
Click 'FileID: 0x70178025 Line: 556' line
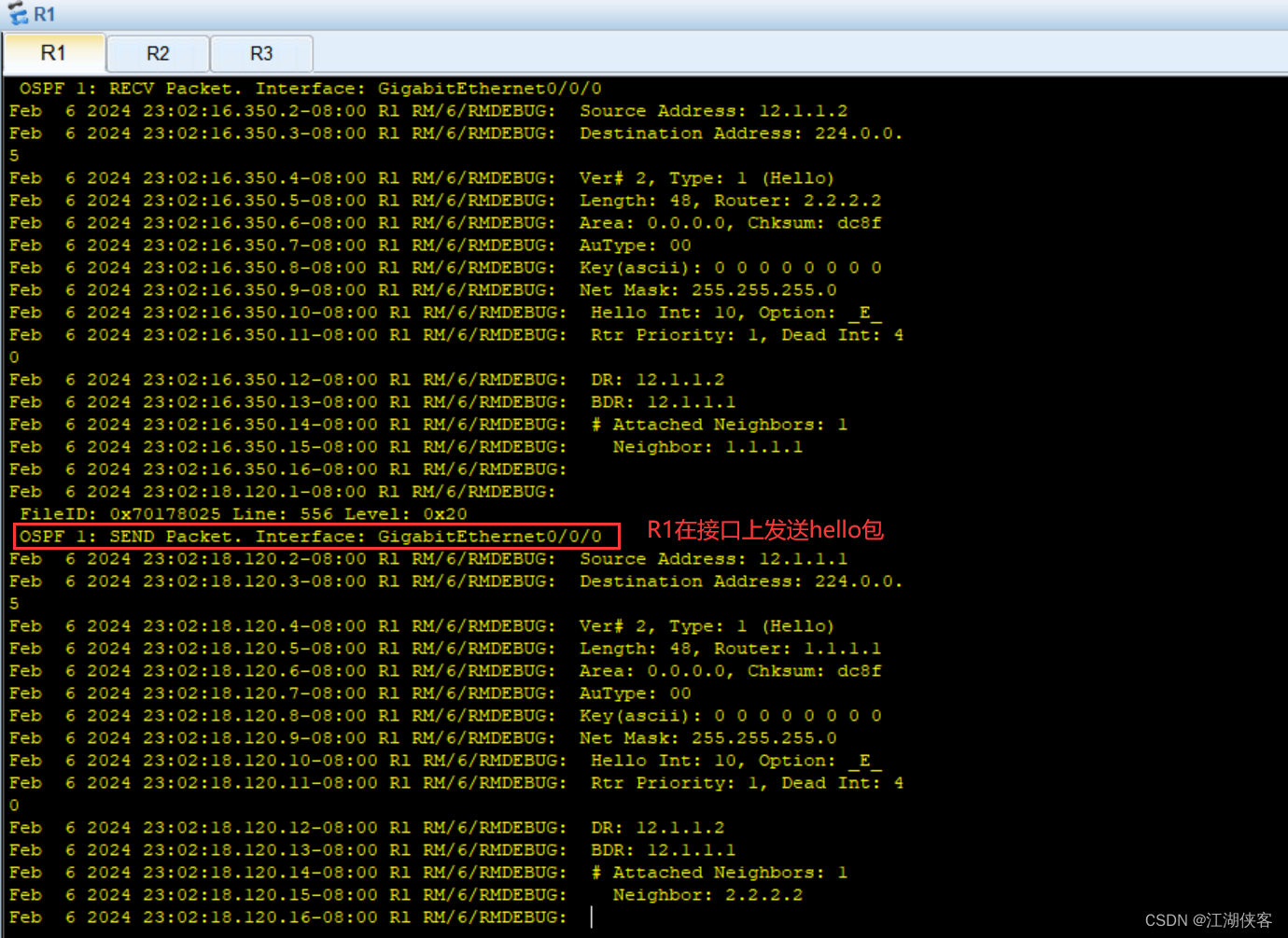click(x=244, y=514)
